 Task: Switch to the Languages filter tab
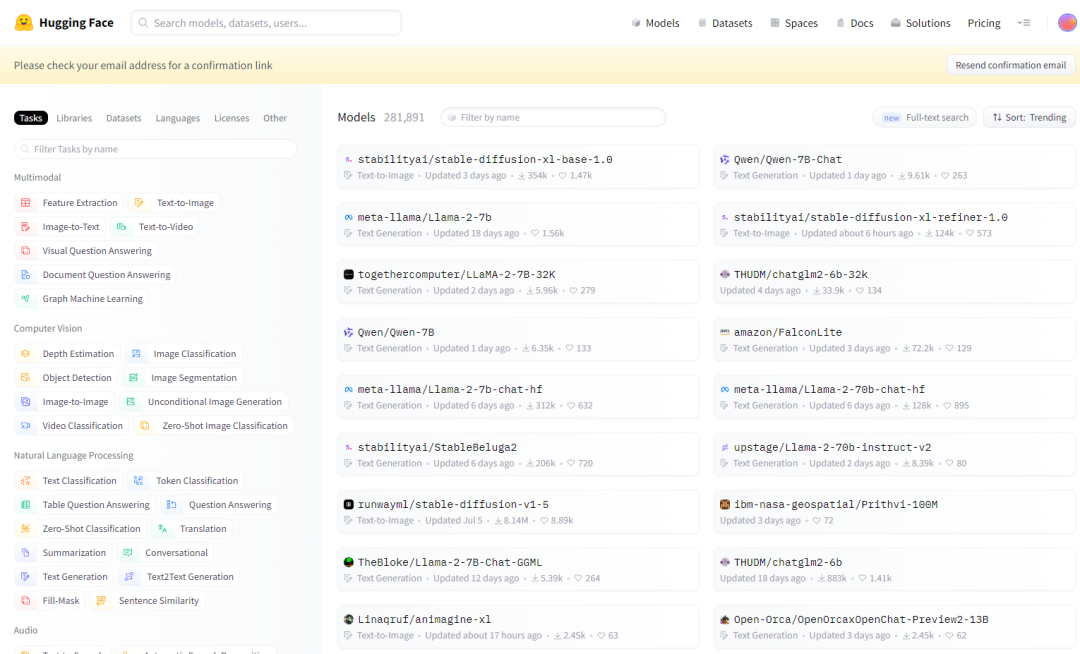point(178,118)
